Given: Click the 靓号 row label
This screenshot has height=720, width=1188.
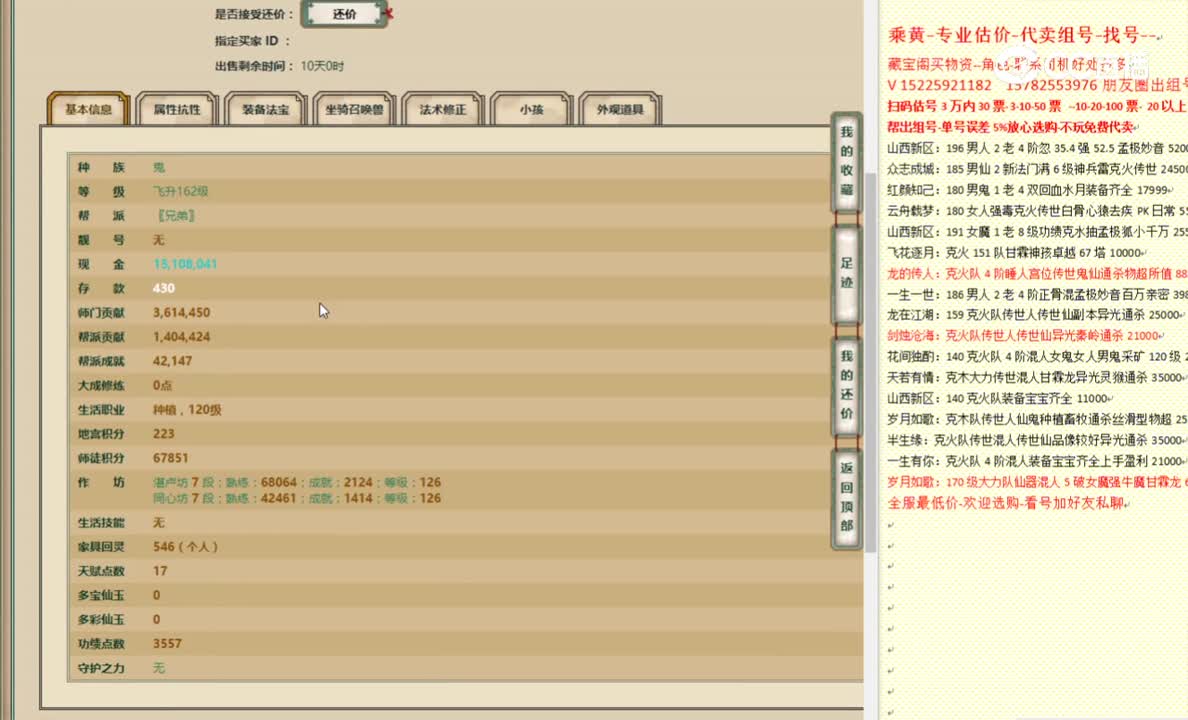Looking at the screenshot, I should click(x=101, y=239).
